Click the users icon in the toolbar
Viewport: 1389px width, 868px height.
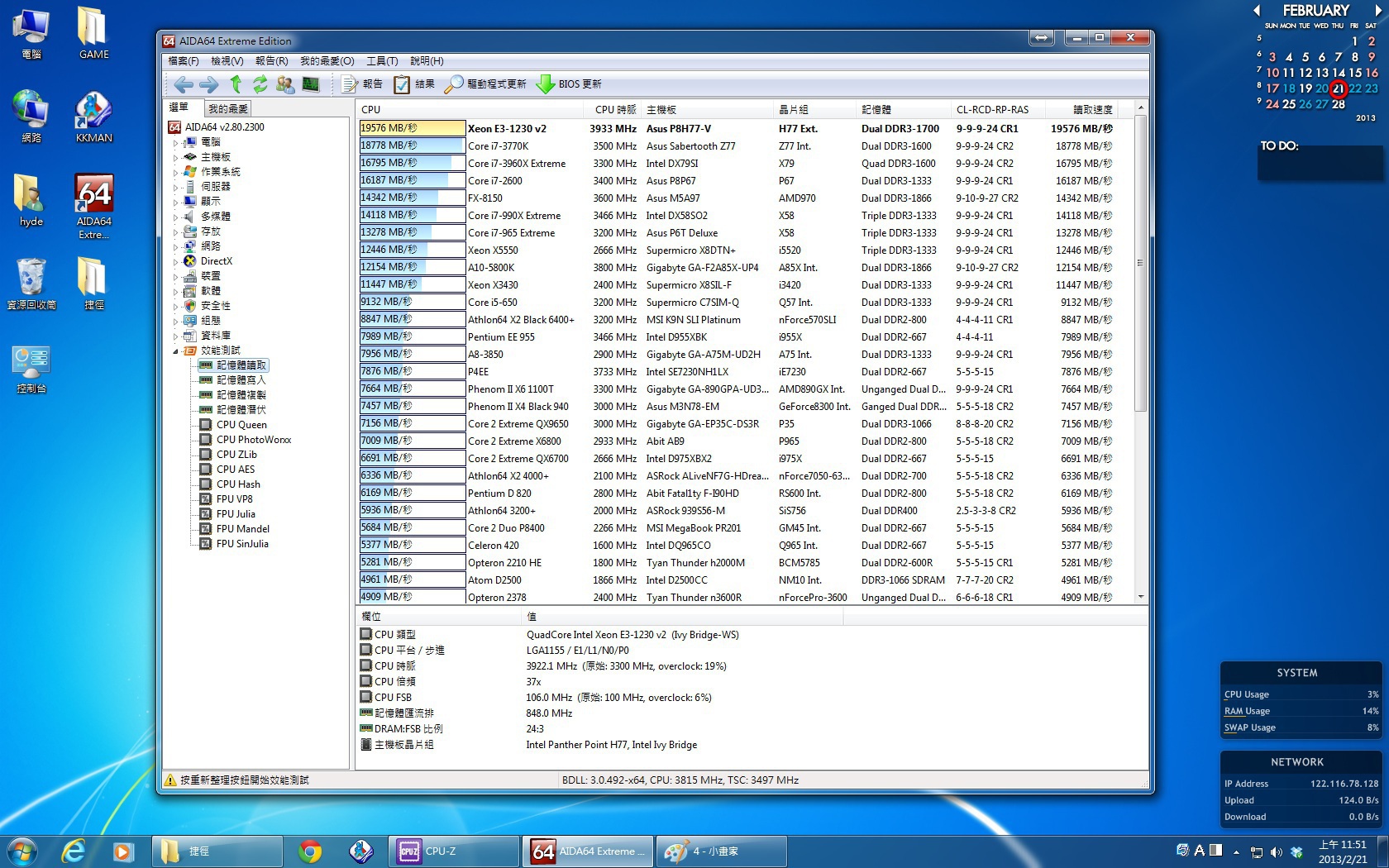click(285, 84)
